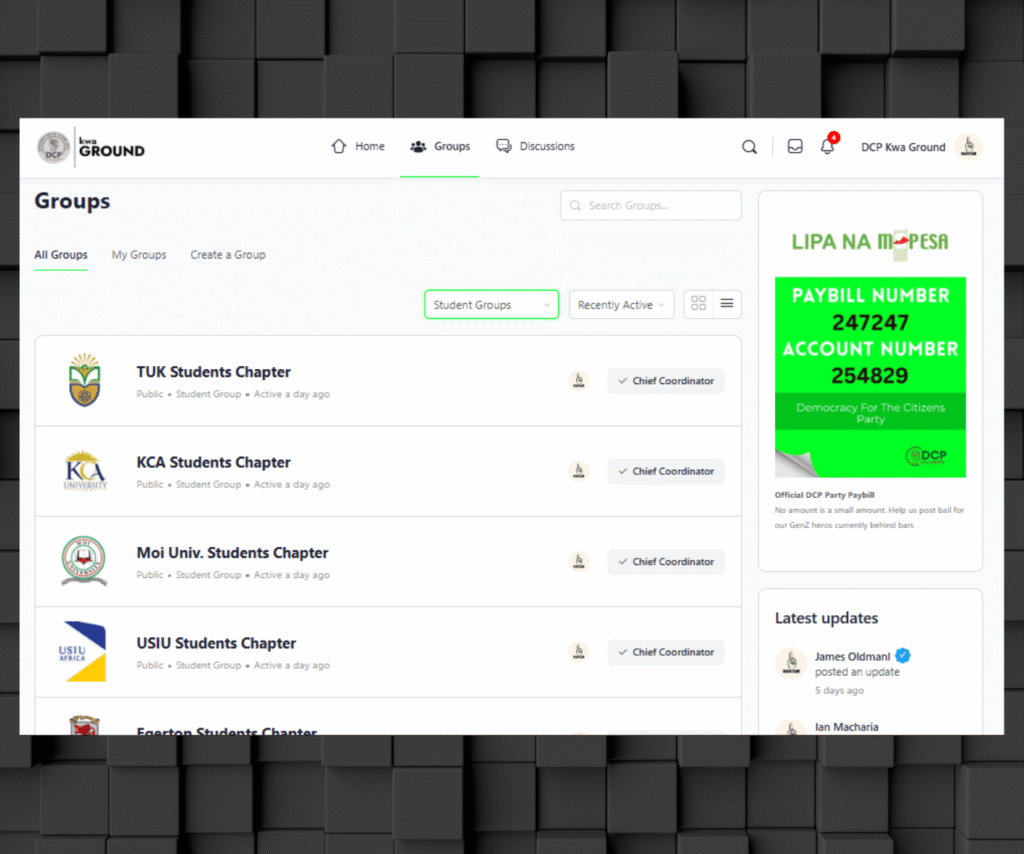
Task: Open the TUK Students Chapter group
Action: 214,372
